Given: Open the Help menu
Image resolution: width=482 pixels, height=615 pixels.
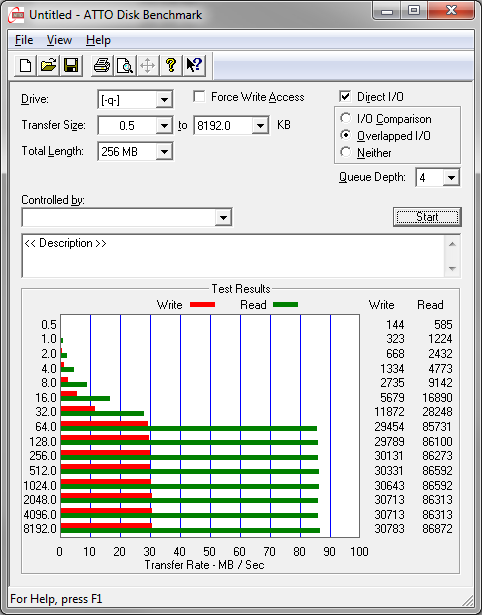Looking at the screenshot, I should pyautogui.click(x=98, y=40).
